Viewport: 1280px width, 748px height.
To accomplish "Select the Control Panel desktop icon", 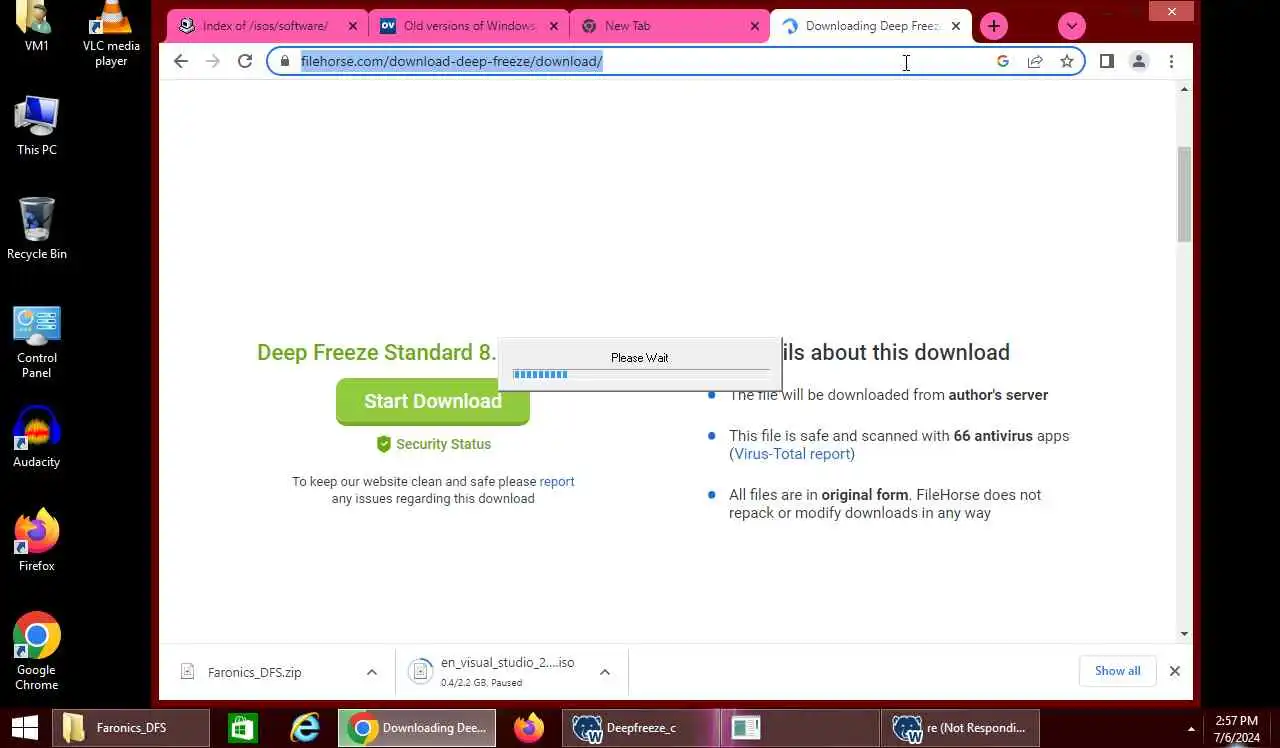I will click(x=37, y=342).
